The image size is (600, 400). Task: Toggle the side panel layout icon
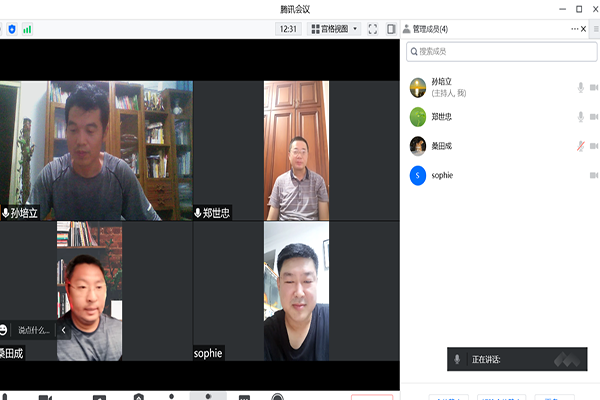pos(391,29)
